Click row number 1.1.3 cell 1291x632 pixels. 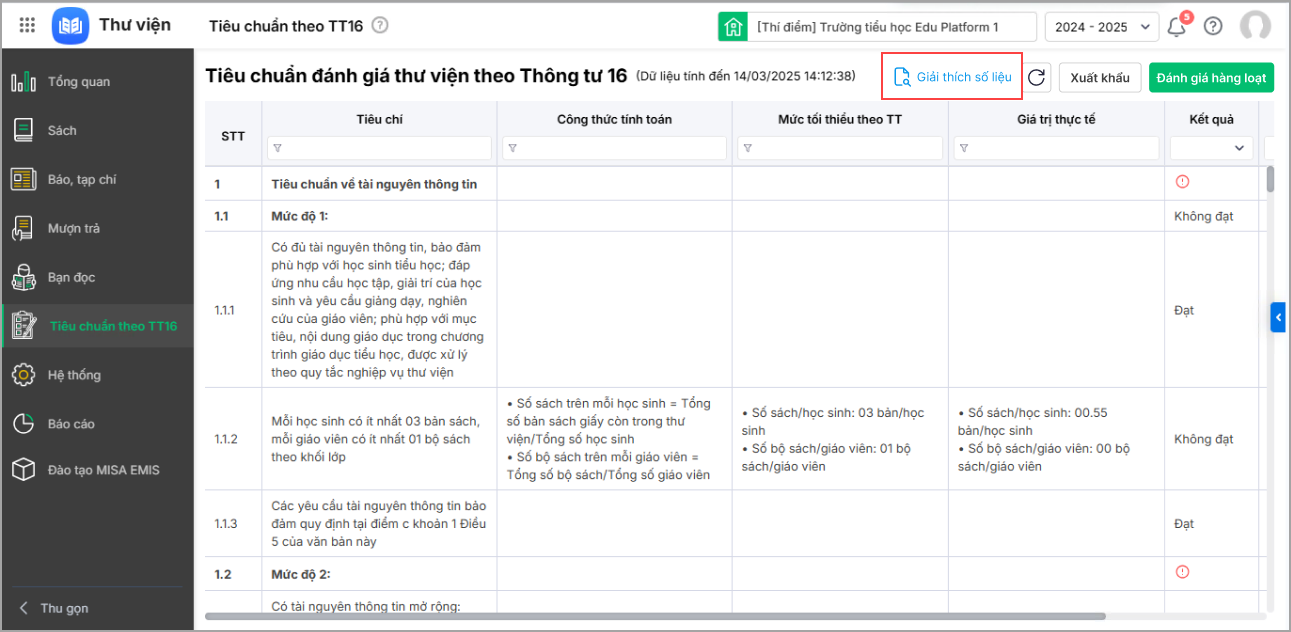click(x=233, y=524)
